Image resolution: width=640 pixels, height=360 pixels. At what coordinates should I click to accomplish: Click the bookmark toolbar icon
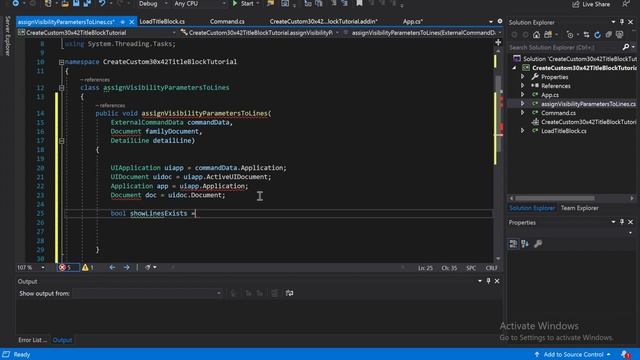359,4
